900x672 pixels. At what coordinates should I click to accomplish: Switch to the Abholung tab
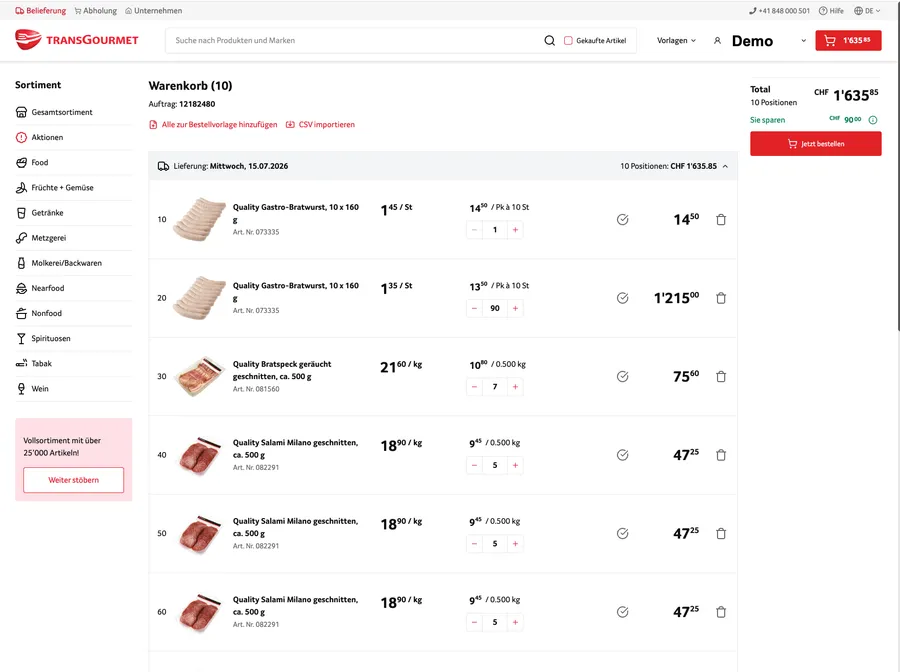[x=95, y=10]
